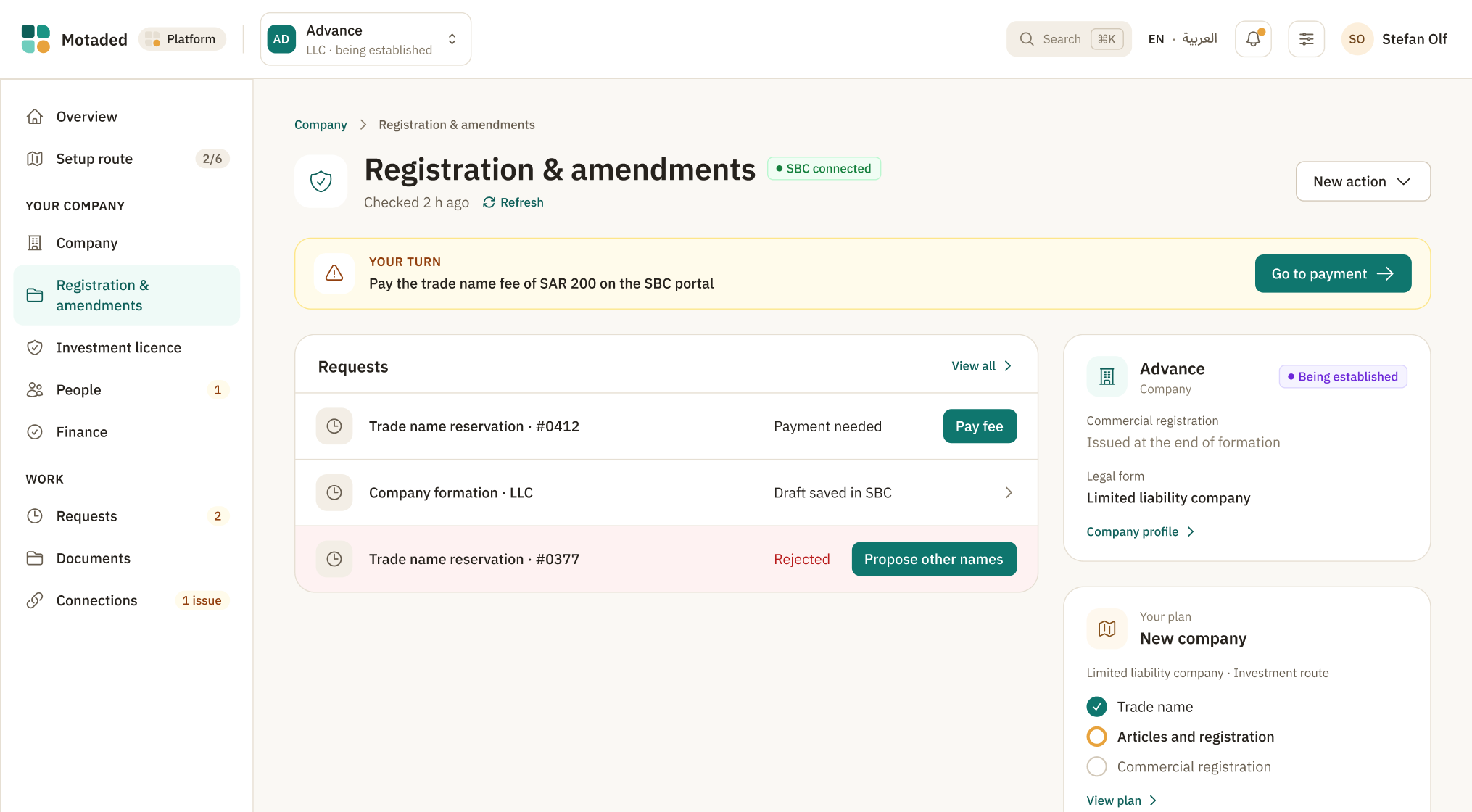Screen dimensions: 1472x812
Task: Toggle the Trade name completed step
Action: pyautogui.click(x=1096, y=707)
